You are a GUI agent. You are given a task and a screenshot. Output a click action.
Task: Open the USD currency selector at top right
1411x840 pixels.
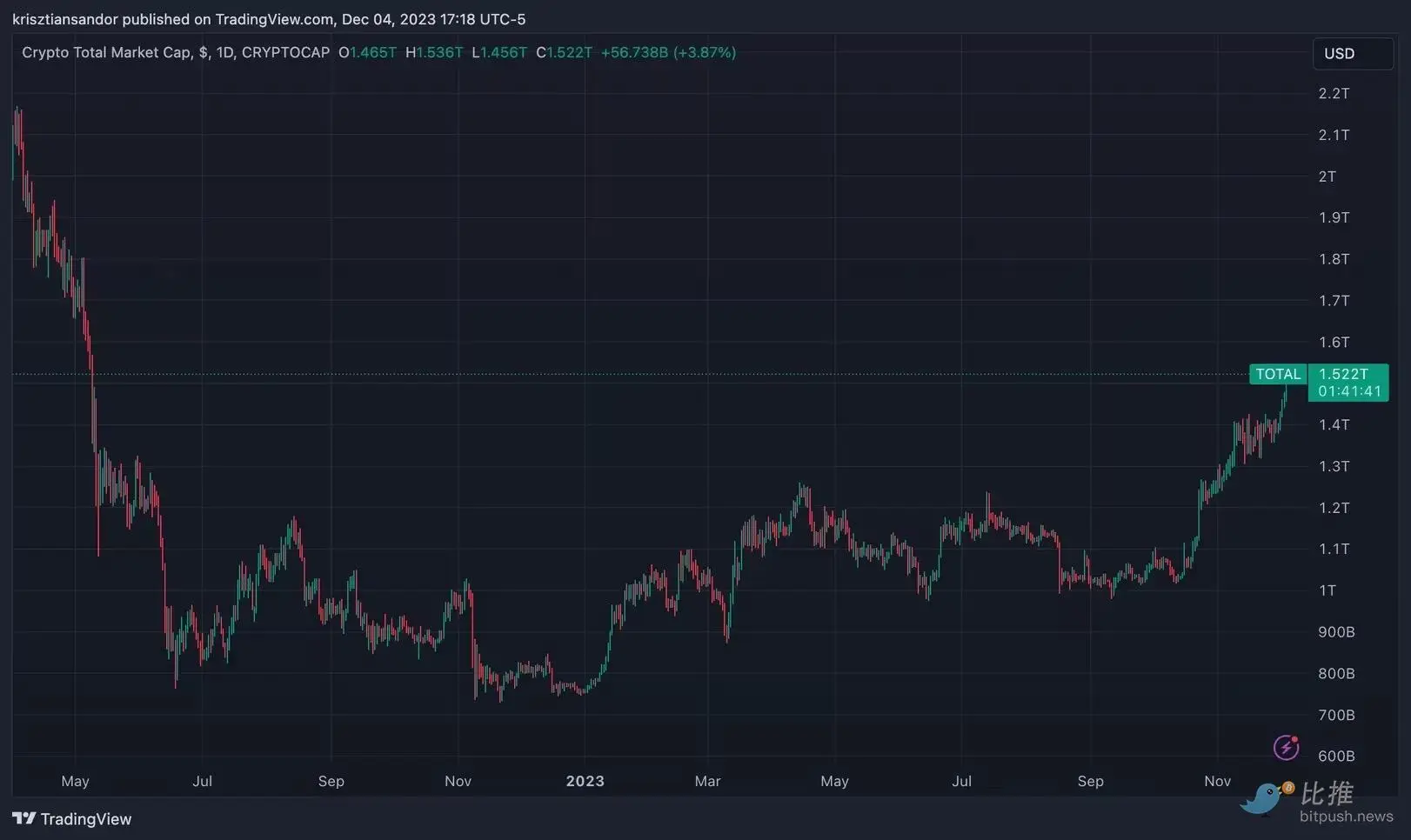(x=1351, y=53)
